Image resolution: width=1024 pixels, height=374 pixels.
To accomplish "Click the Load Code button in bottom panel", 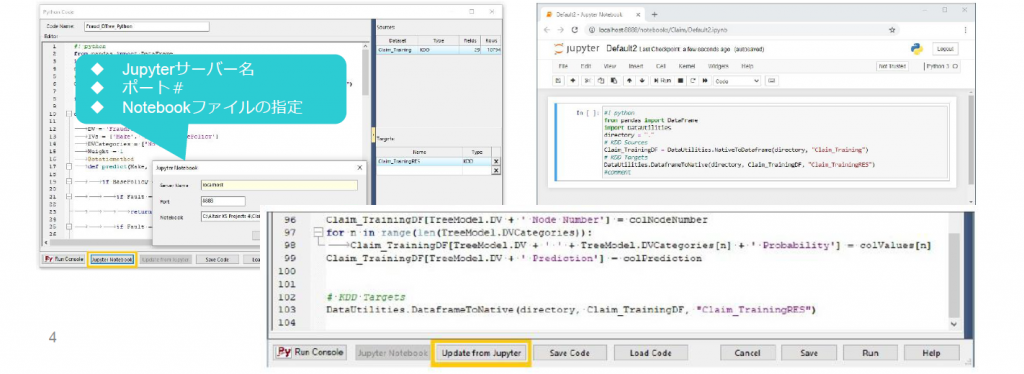I will (650, 353).
